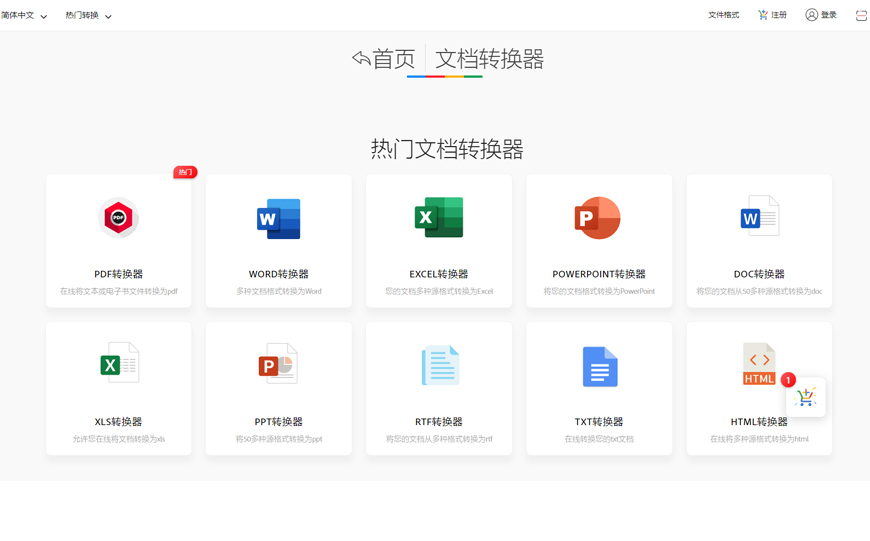The image size is (870, 541).
Task: Click the PDF转换器 card title
Action: click(119, 274)
